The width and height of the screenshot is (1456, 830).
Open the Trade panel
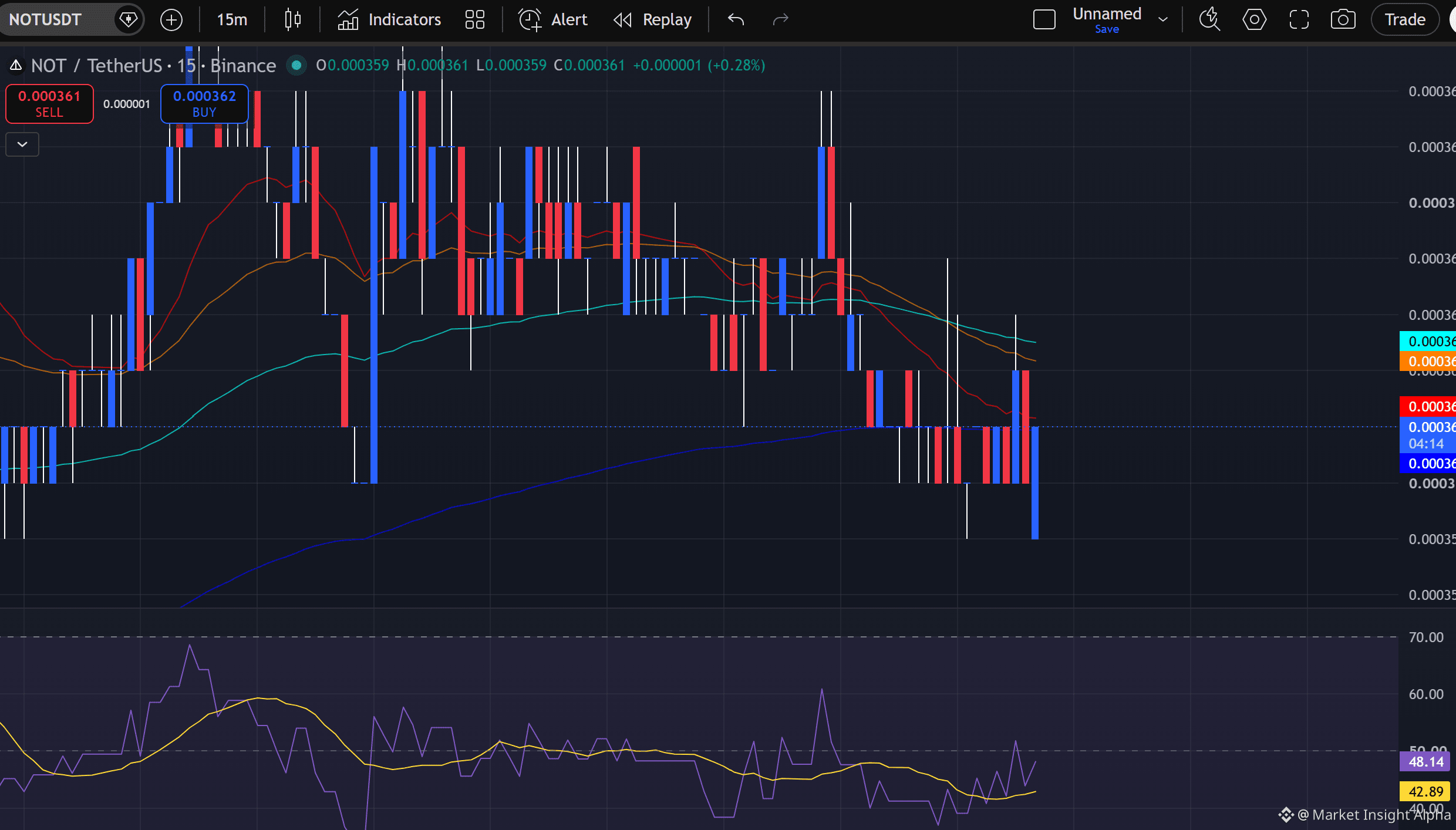point(1405,19)
